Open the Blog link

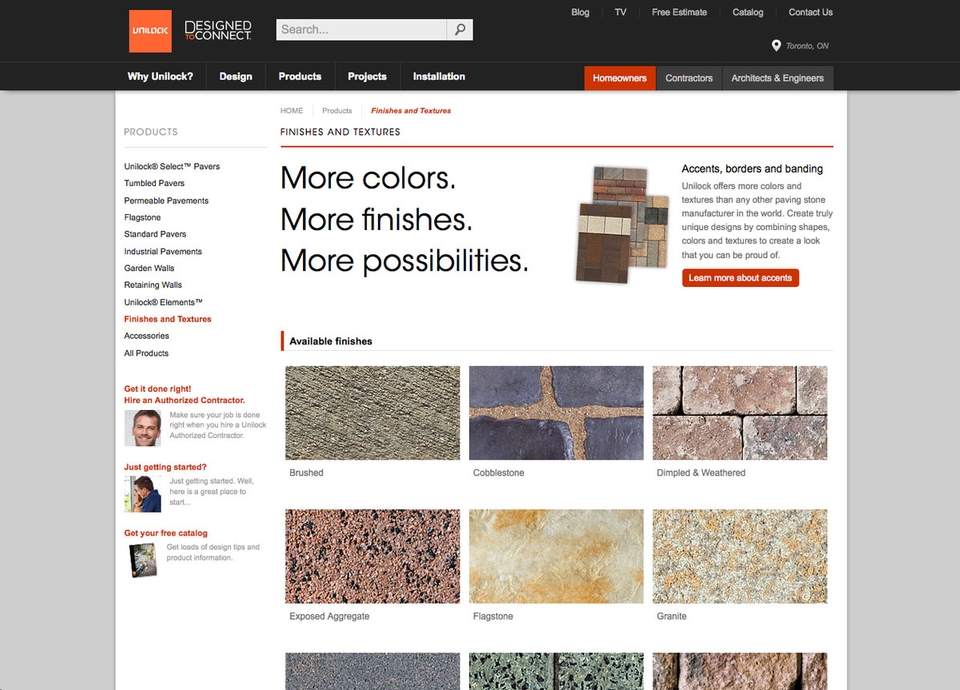pos(580,12)
